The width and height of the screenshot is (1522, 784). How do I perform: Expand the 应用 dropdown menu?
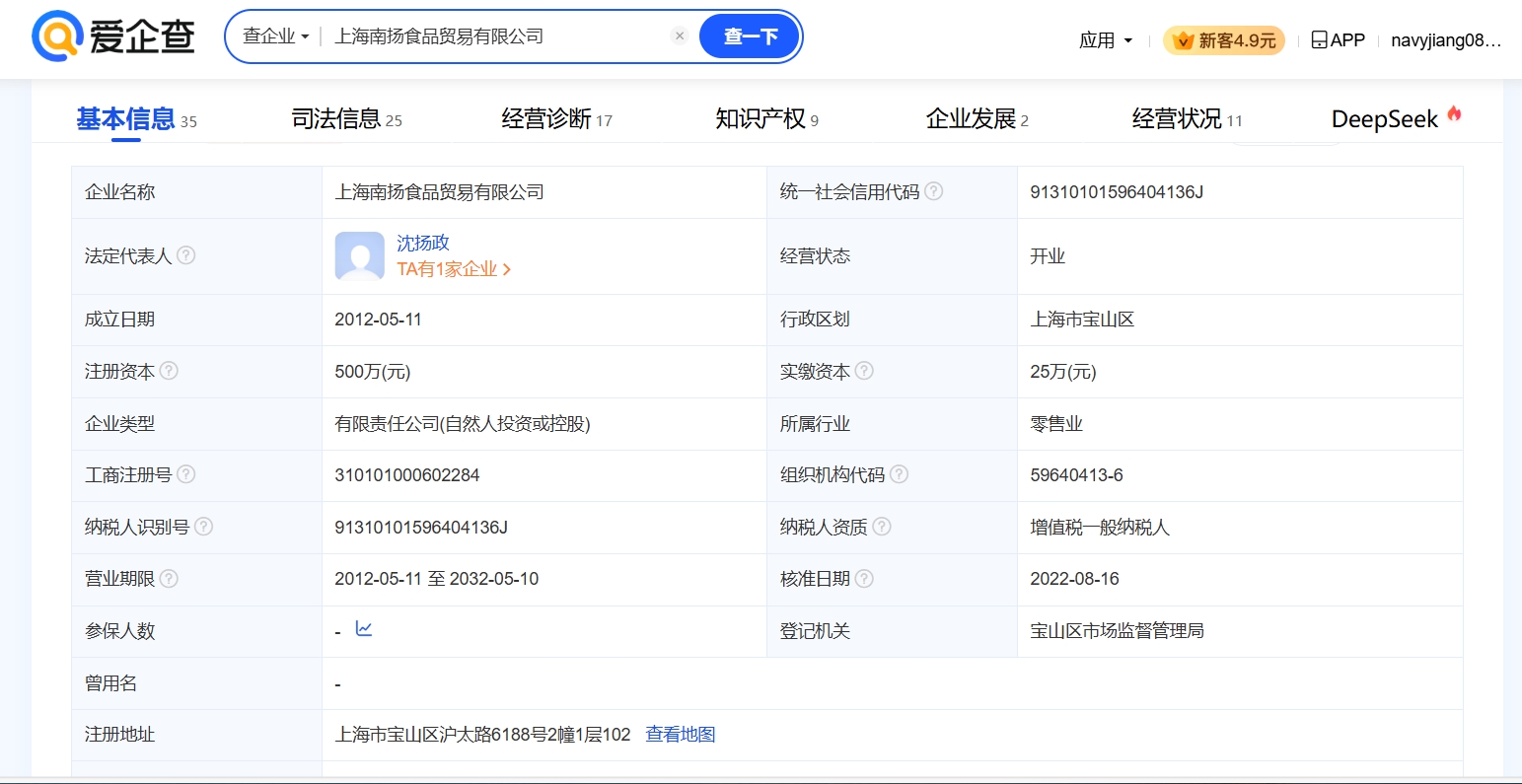click(1105, 40)
